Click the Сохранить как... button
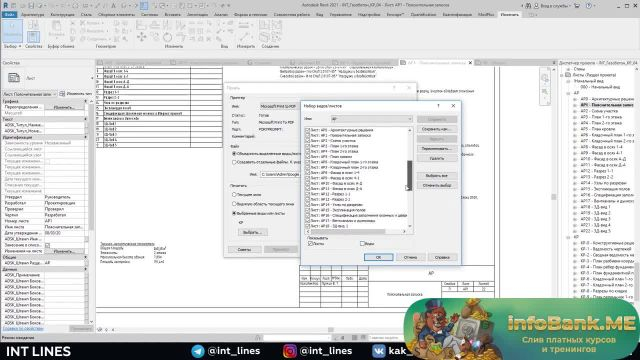The image size is (640, 360). coord(437,129)
